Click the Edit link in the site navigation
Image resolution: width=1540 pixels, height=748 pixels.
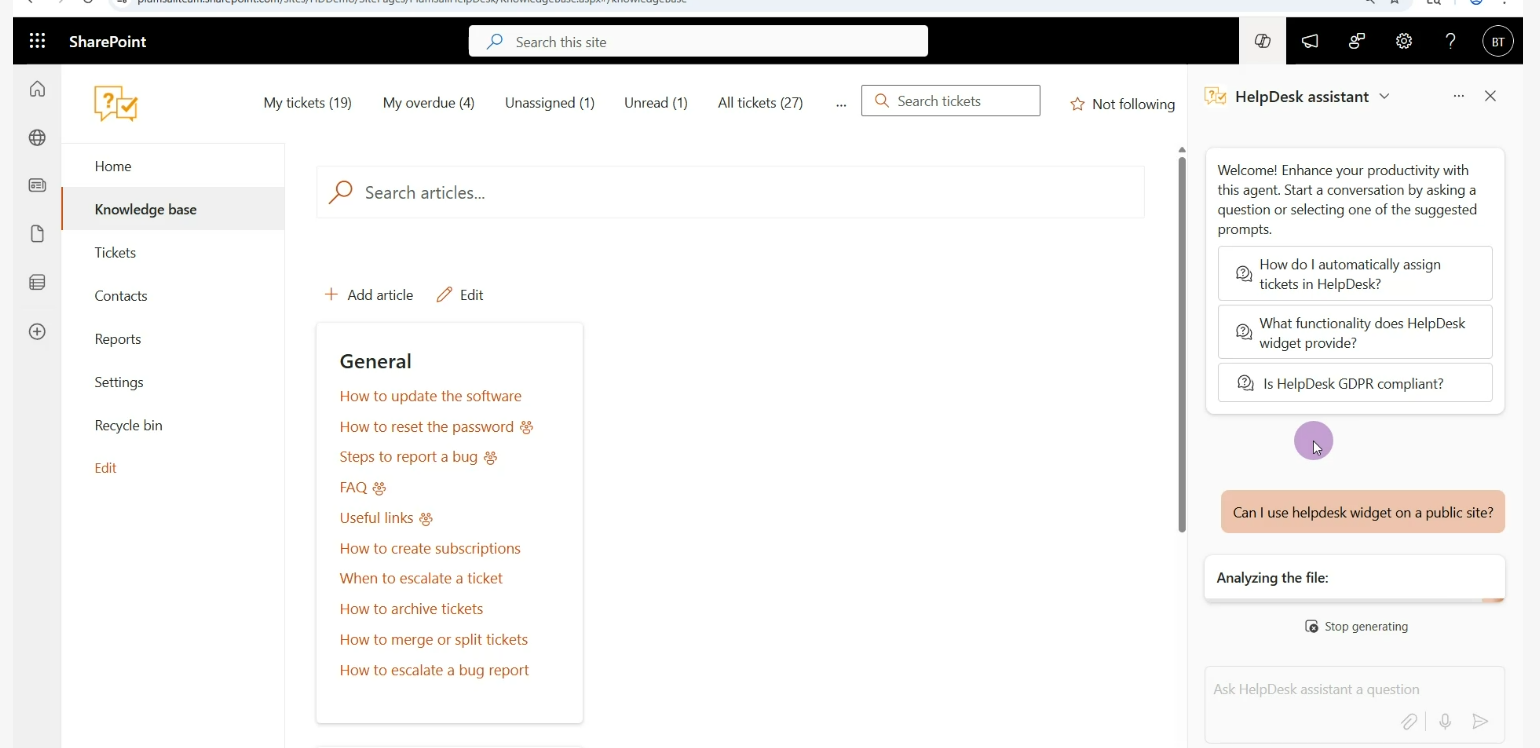click(106, 468)
